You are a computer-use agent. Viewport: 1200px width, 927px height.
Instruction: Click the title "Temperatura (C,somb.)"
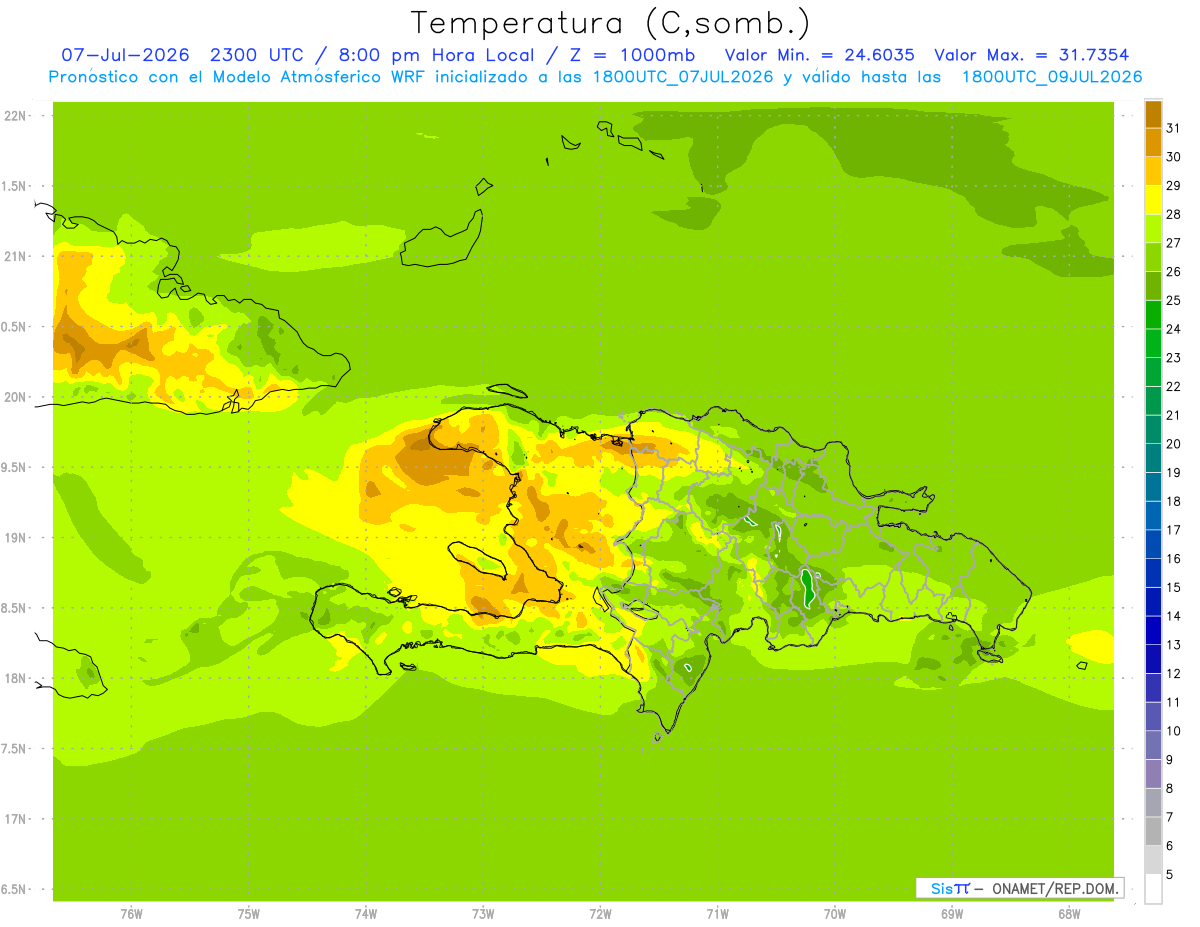[x=611, y=22]
